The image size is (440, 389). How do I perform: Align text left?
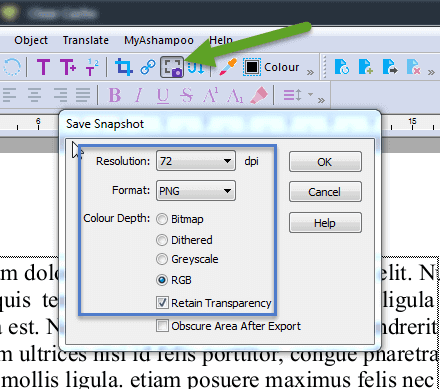[x=9, y=95]
